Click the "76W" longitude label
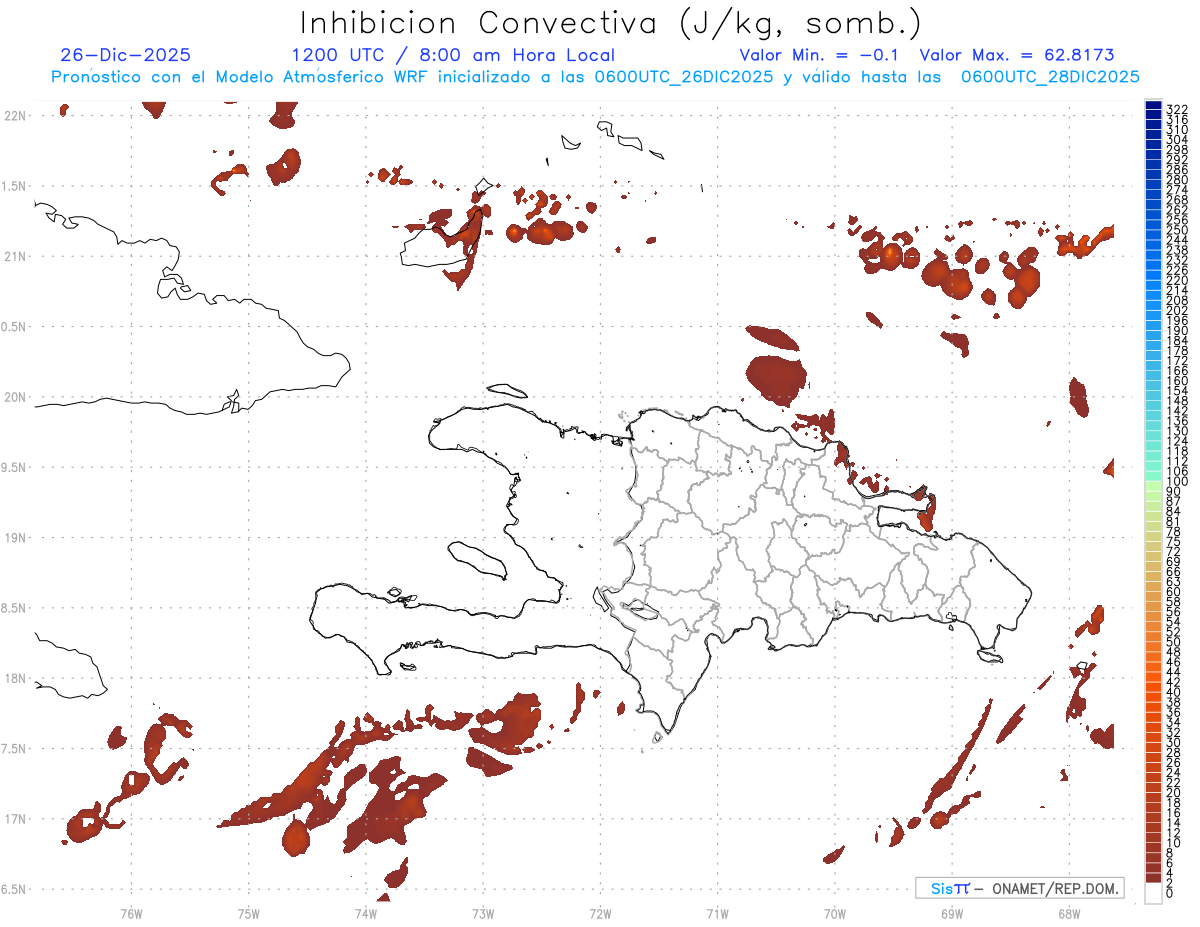 131,913
